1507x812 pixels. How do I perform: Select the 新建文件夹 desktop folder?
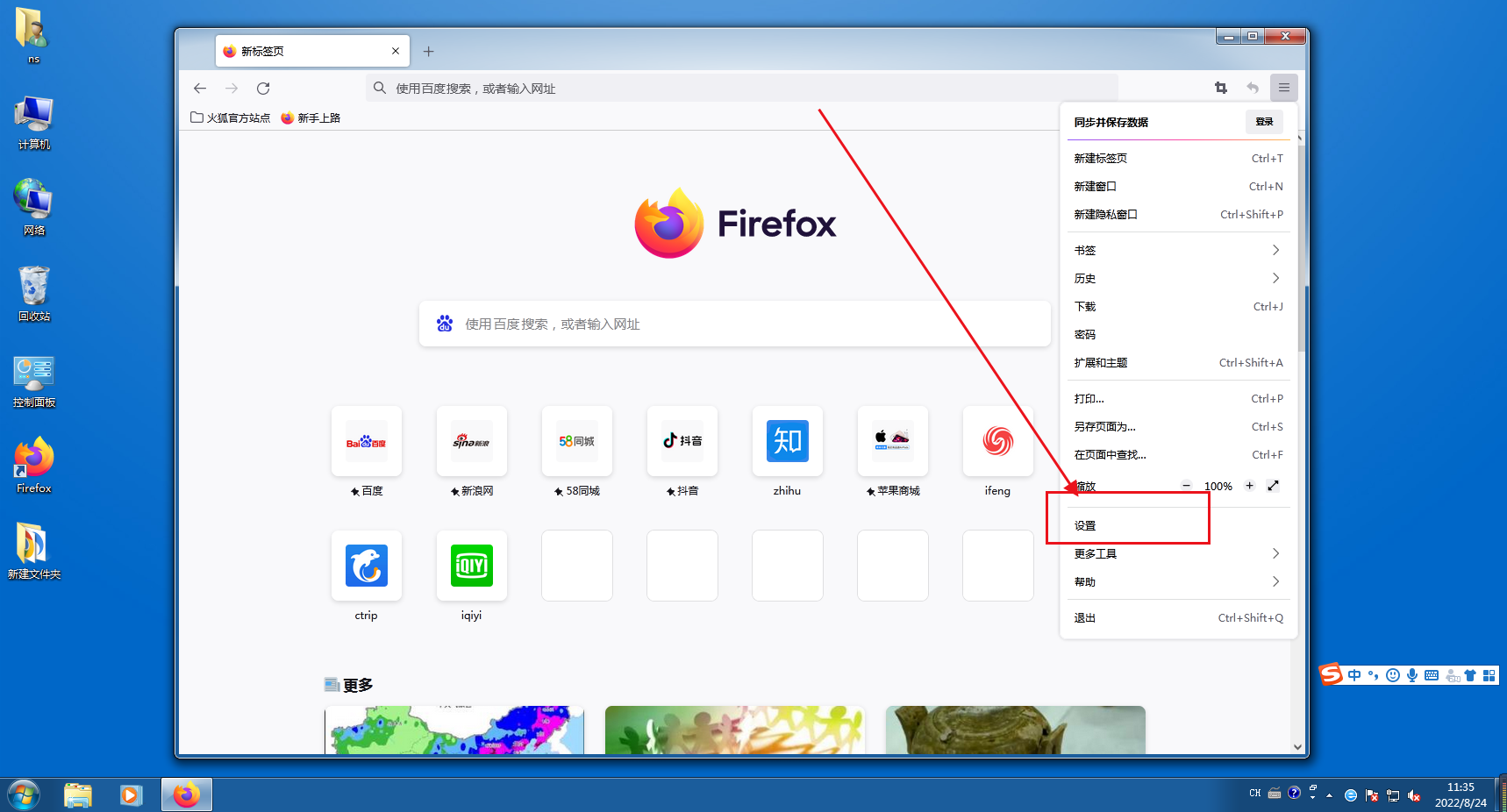tap(34, 552)
